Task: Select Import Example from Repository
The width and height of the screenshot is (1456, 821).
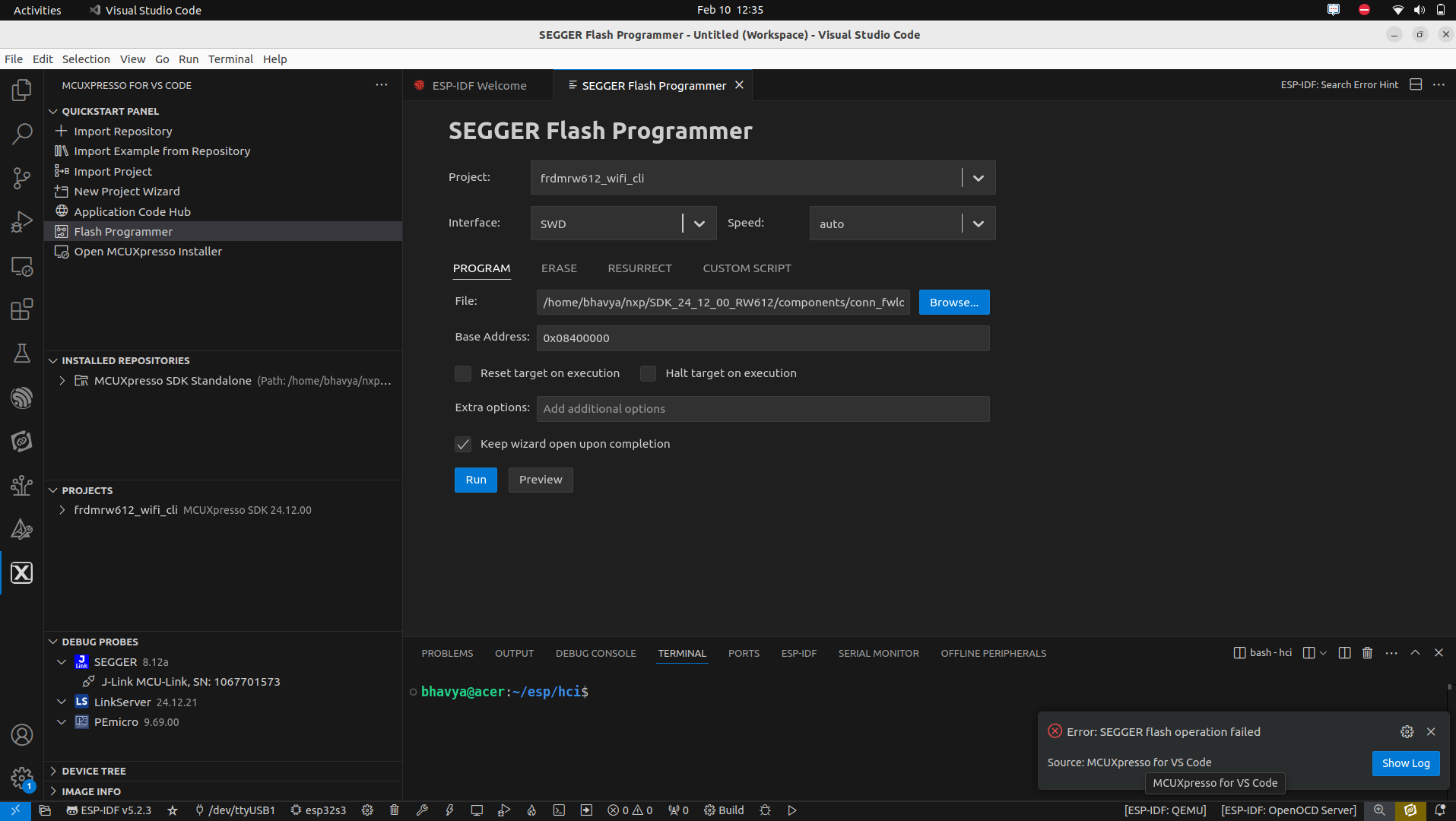Action: (162, 151)
